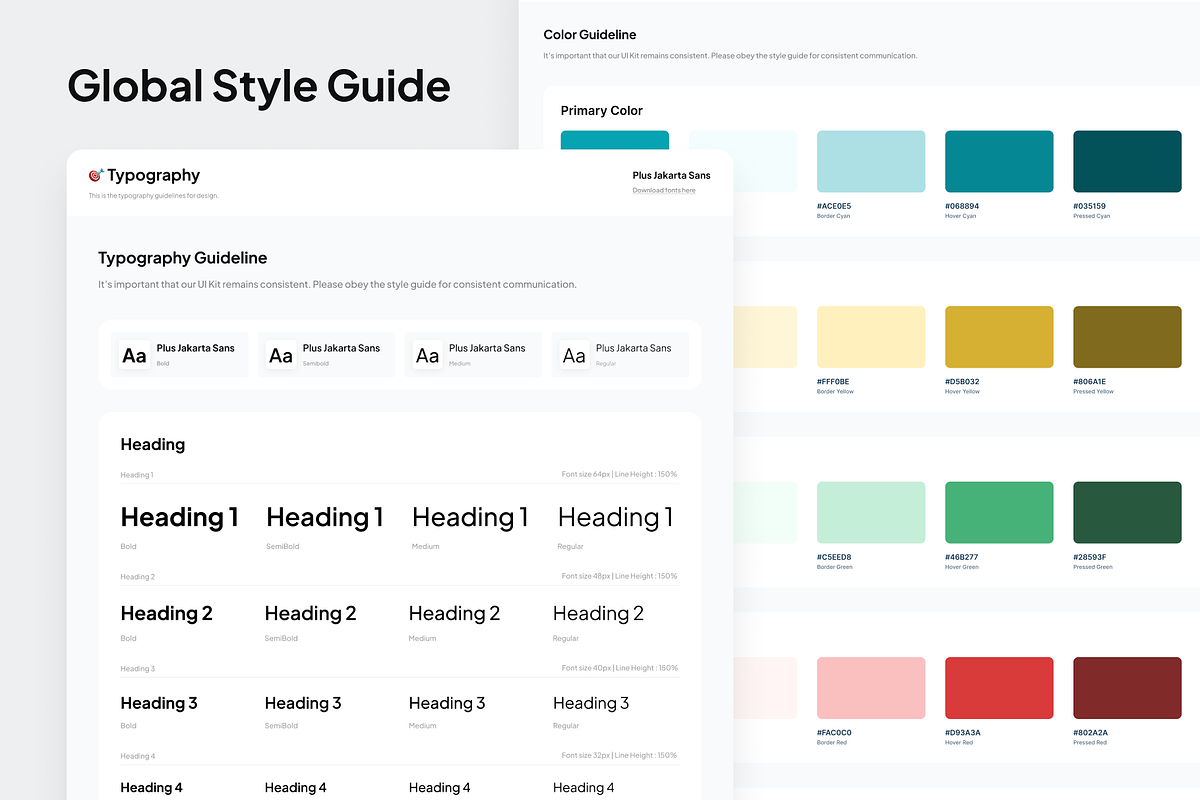The height and width of the screenshot is (800, 1200).
Task: Click the Plus Jakarta Sans label above download link
Action: 671,175
